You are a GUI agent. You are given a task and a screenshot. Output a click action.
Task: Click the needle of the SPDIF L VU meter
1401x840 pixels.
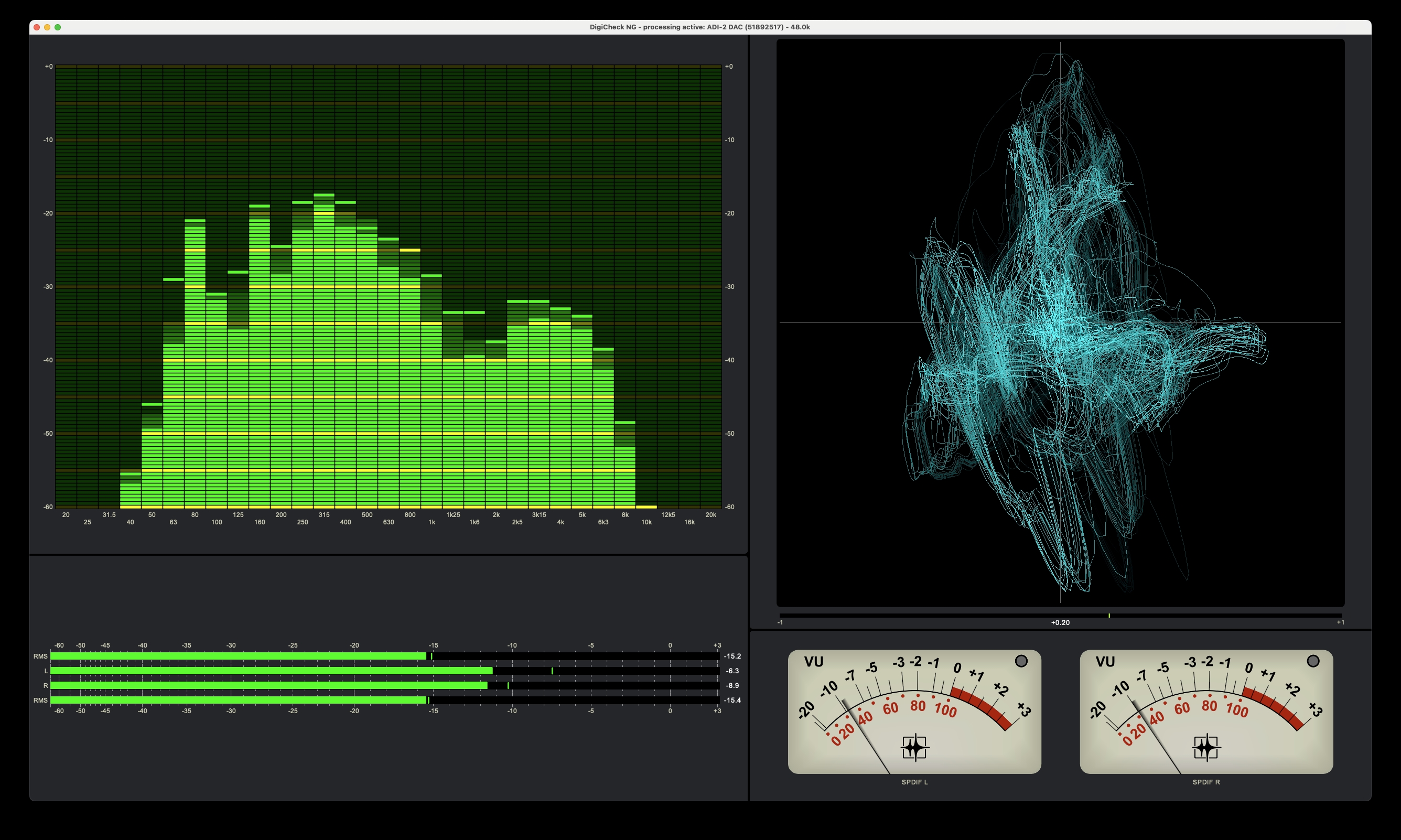[x=866, y=737]
